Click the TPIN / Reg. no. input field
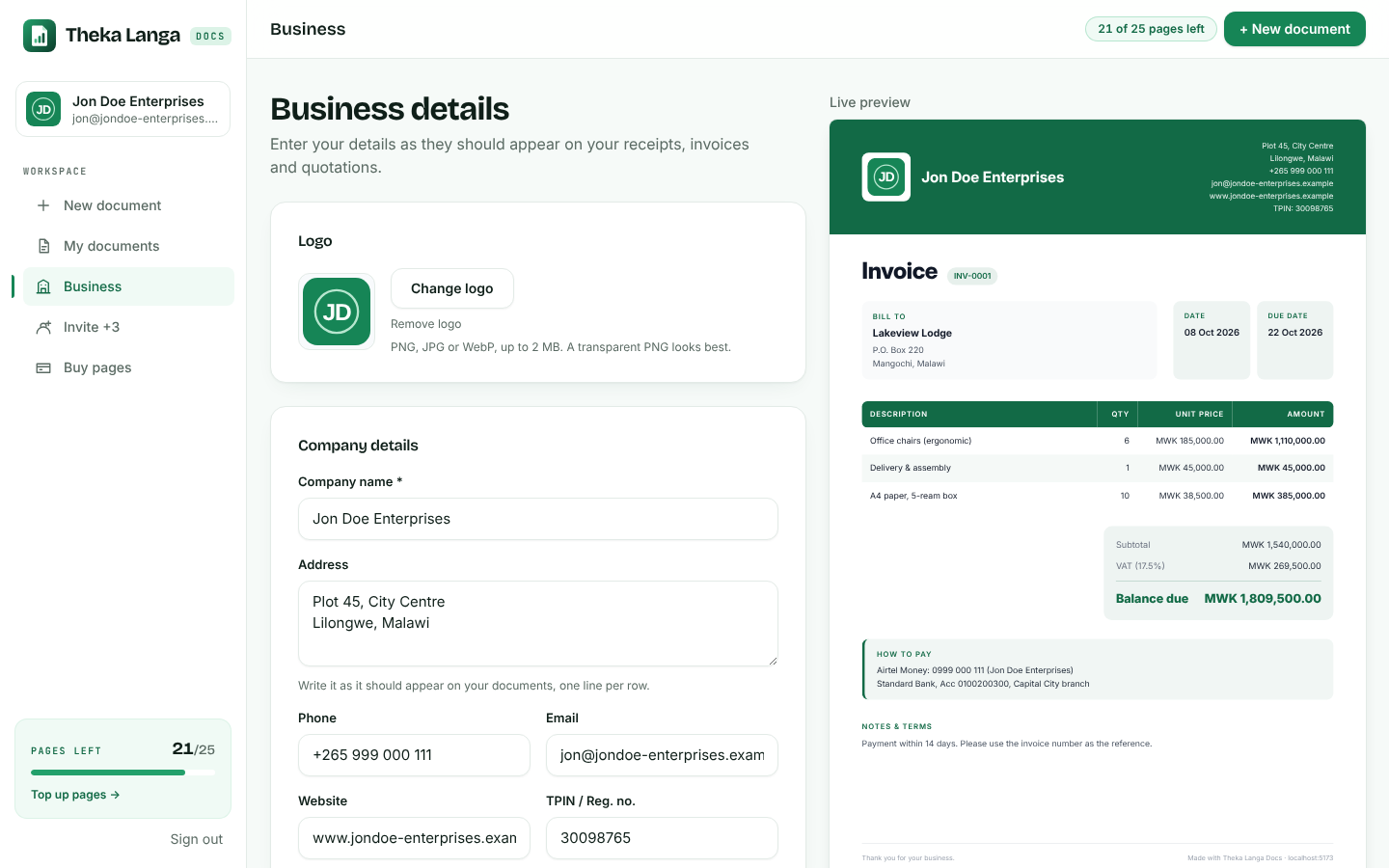1389x868 pixels. [662, 838]
